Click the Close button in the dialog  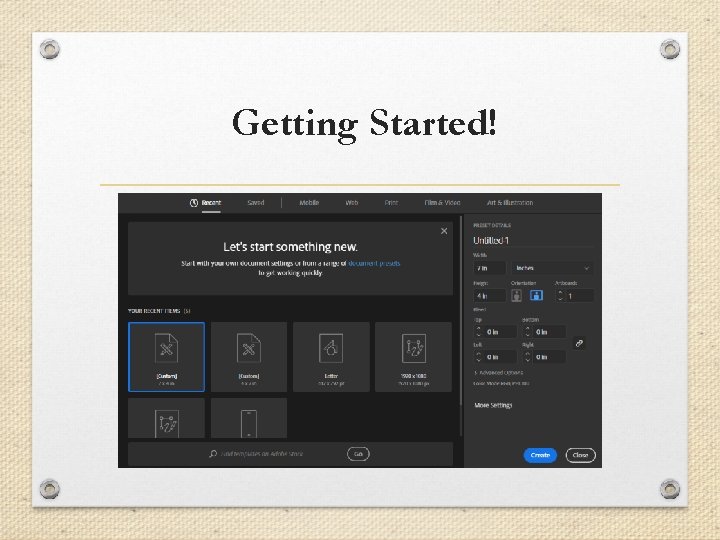click(580, 455)
